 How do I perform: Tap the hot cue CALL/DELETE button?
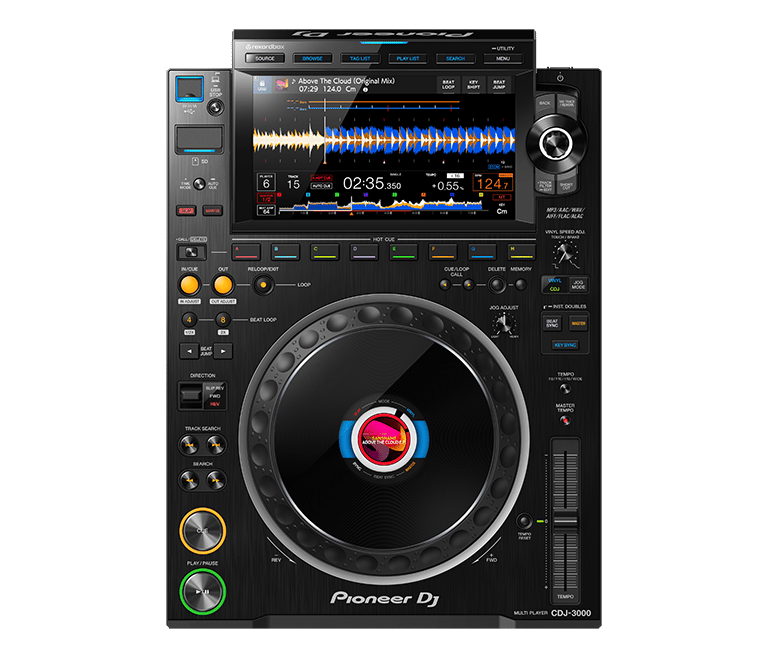tap(192, 252)
